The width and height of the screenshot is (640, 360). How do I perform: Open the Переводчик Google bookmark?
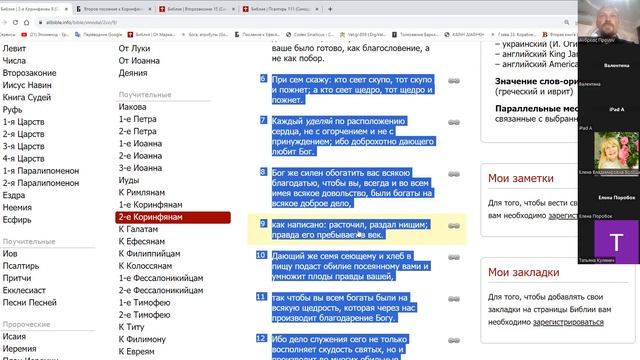[x=98, y=35]
